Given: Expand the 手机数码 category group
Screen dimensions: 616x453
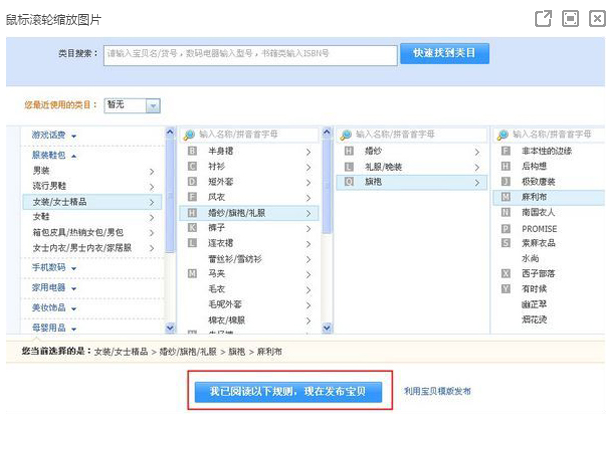Looking at the screenshot, I should [x=54, y=268].
